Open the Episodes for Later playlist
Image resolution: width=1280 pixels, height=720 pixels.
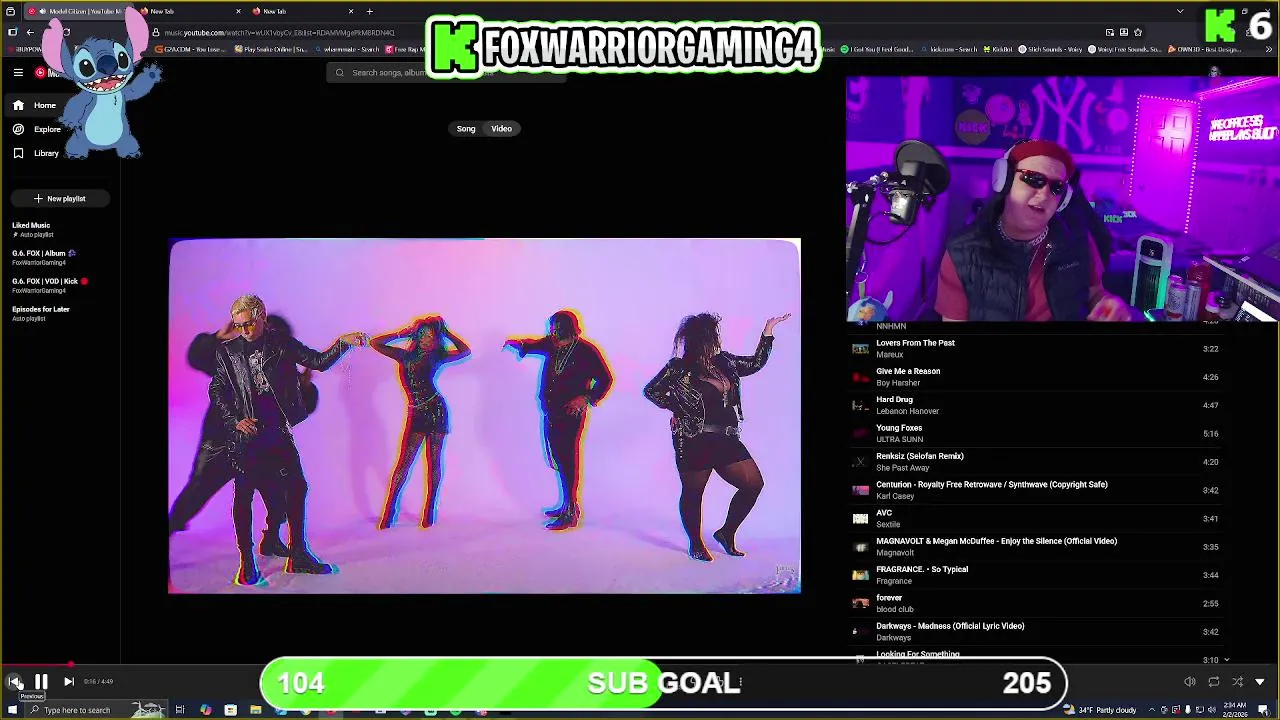(x=60, y=313)
